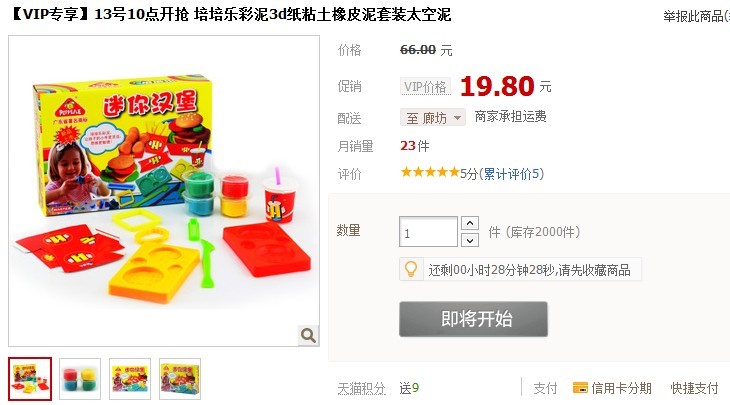Screen dimensions: 730x405
Task: Decrease quantity with the down arrow
Action: pos(470,240)
